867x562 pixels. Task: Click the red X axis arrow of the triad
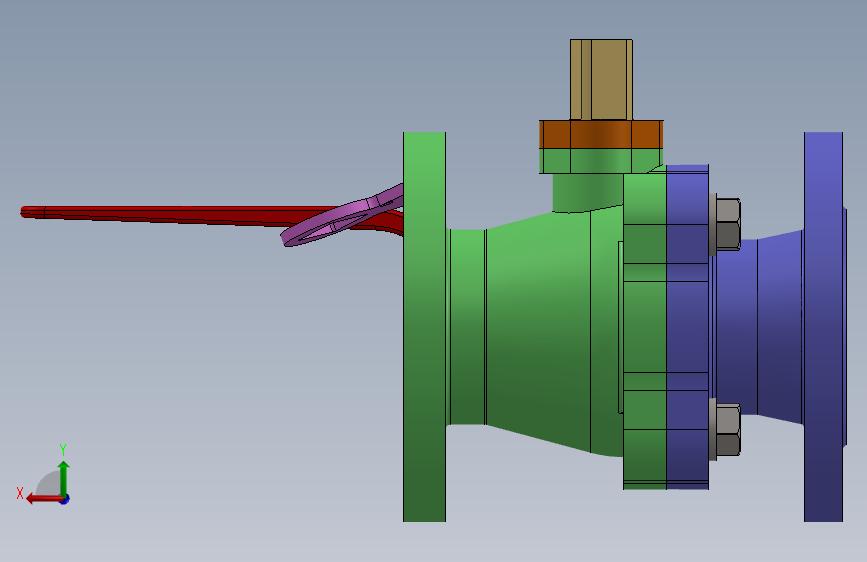[x=43, y=499]
